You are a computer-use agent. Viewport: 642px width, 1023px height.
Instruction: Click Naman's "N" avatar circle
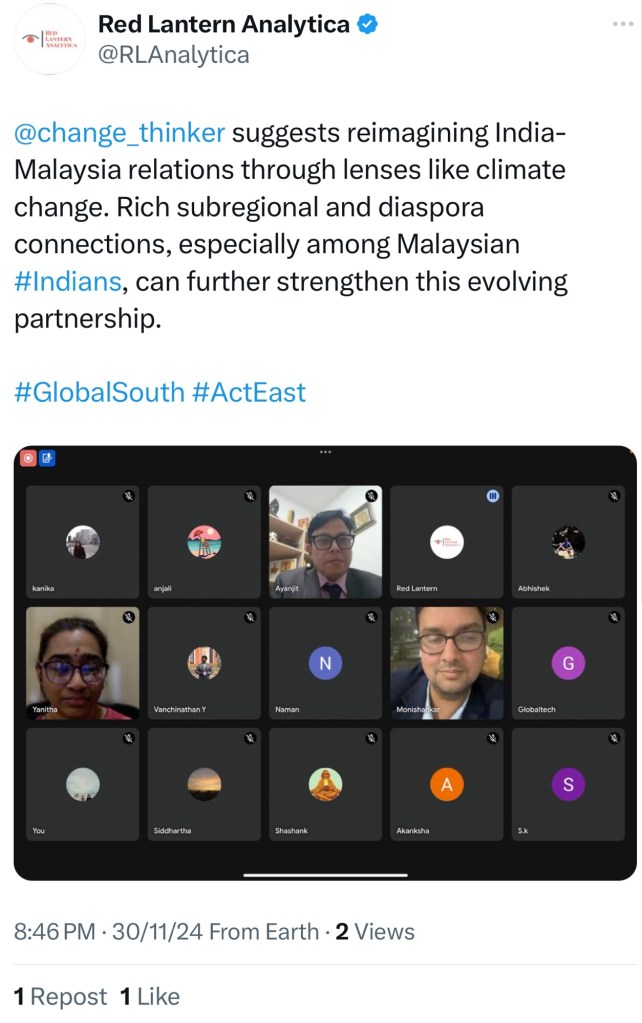325,663
